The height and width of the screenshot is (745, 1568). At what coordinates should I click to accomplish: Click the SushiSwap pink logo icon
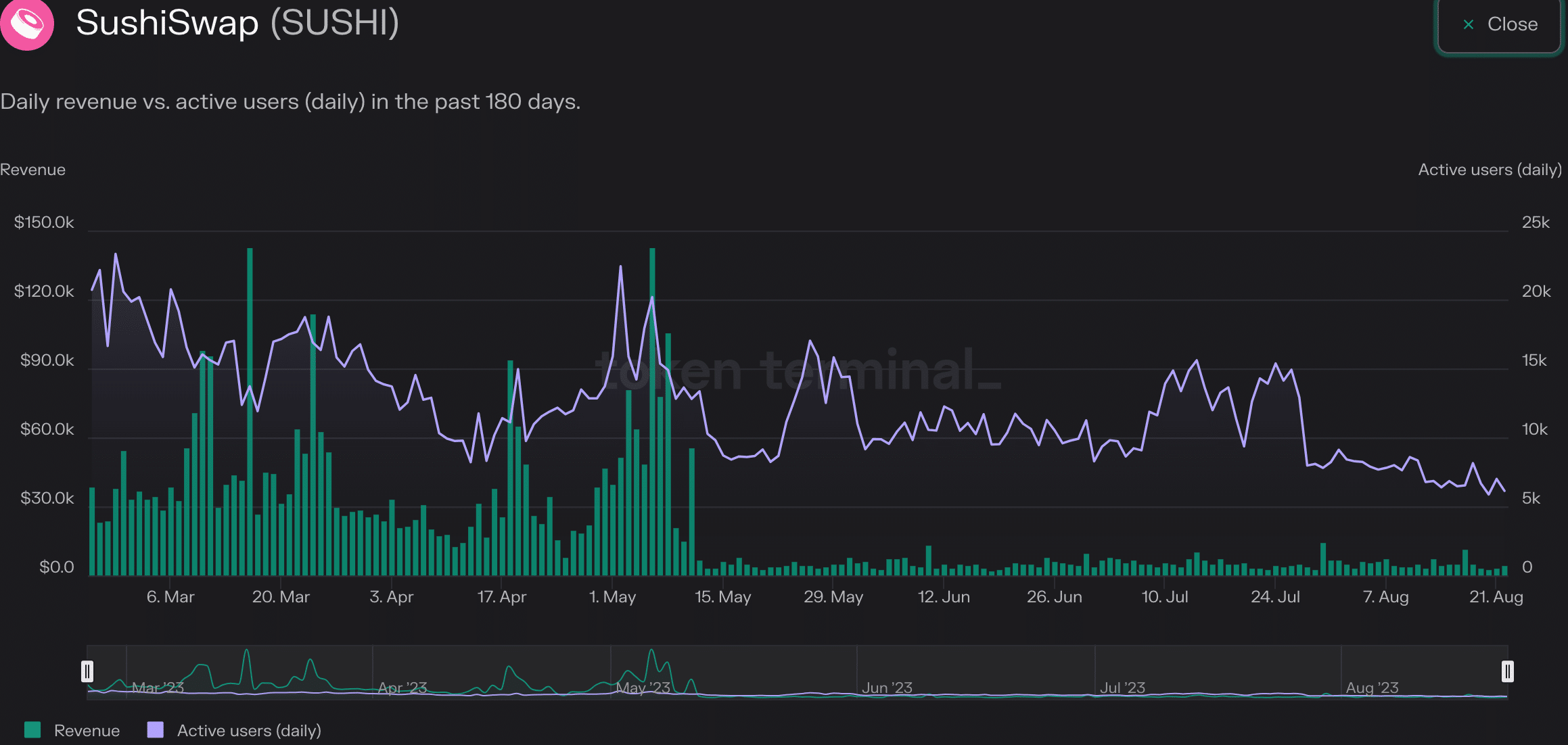pyautogui.click(x=27, y=24)
